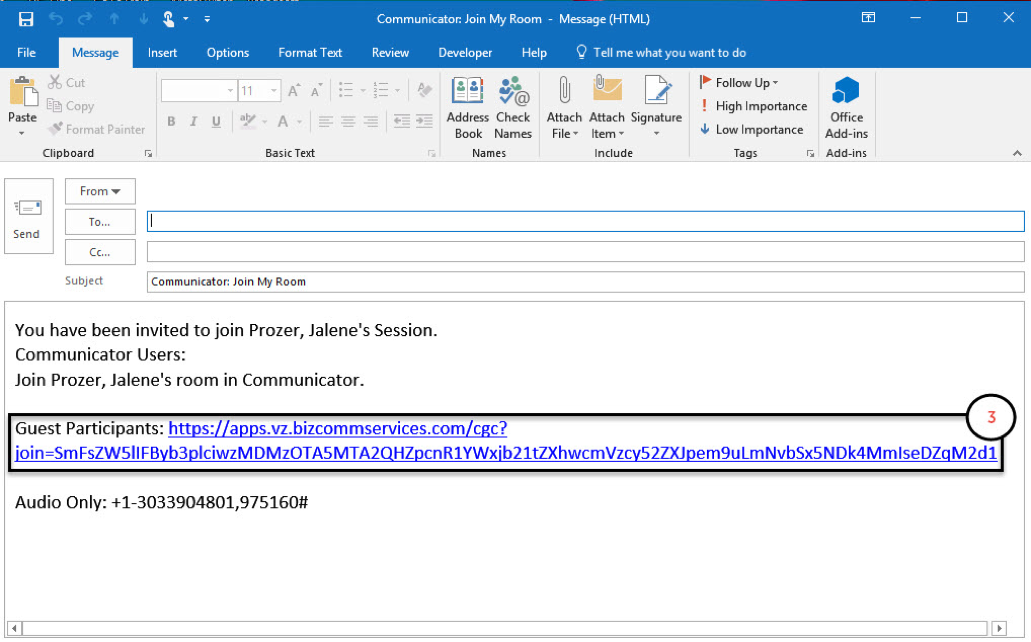The width and height of the screenshot is (1031, 642).
Task: Open the Help tab
Action: pos(534,53)
